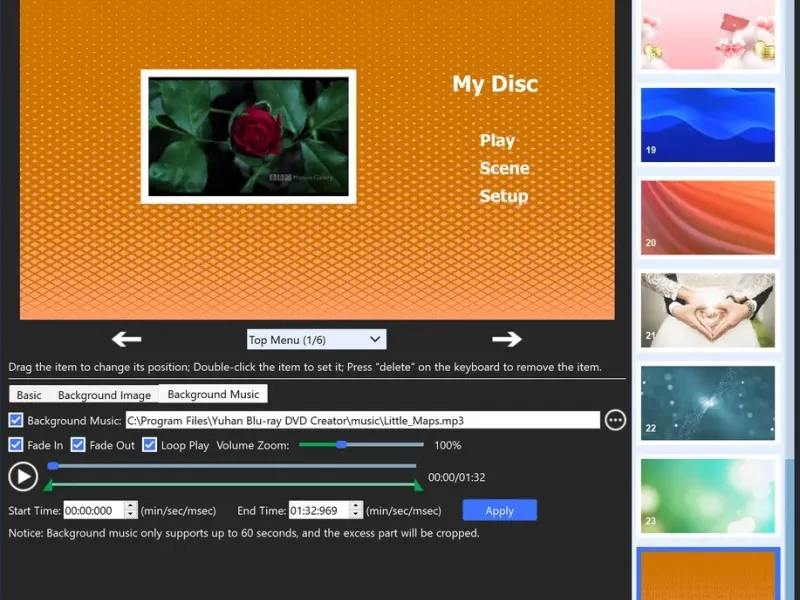Click the Play menu item in preview
The image size is (800, 600).
[497, 140]
